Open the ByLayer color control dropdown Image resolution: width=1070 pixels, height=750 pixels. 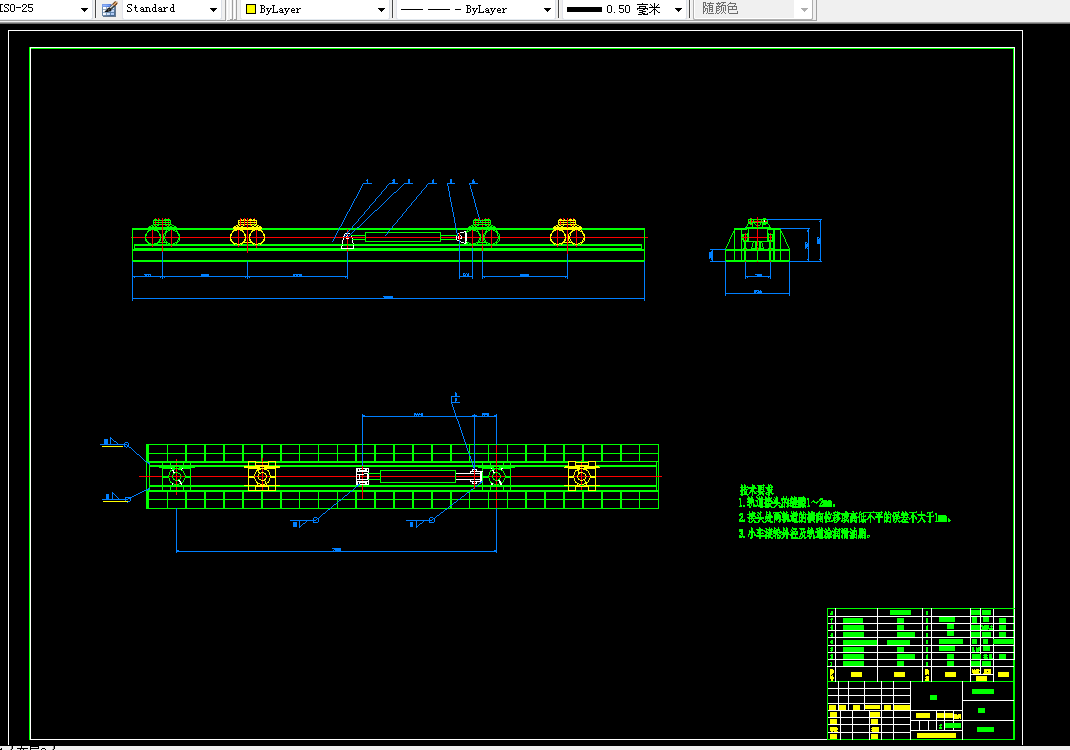[x=381, y=10]
